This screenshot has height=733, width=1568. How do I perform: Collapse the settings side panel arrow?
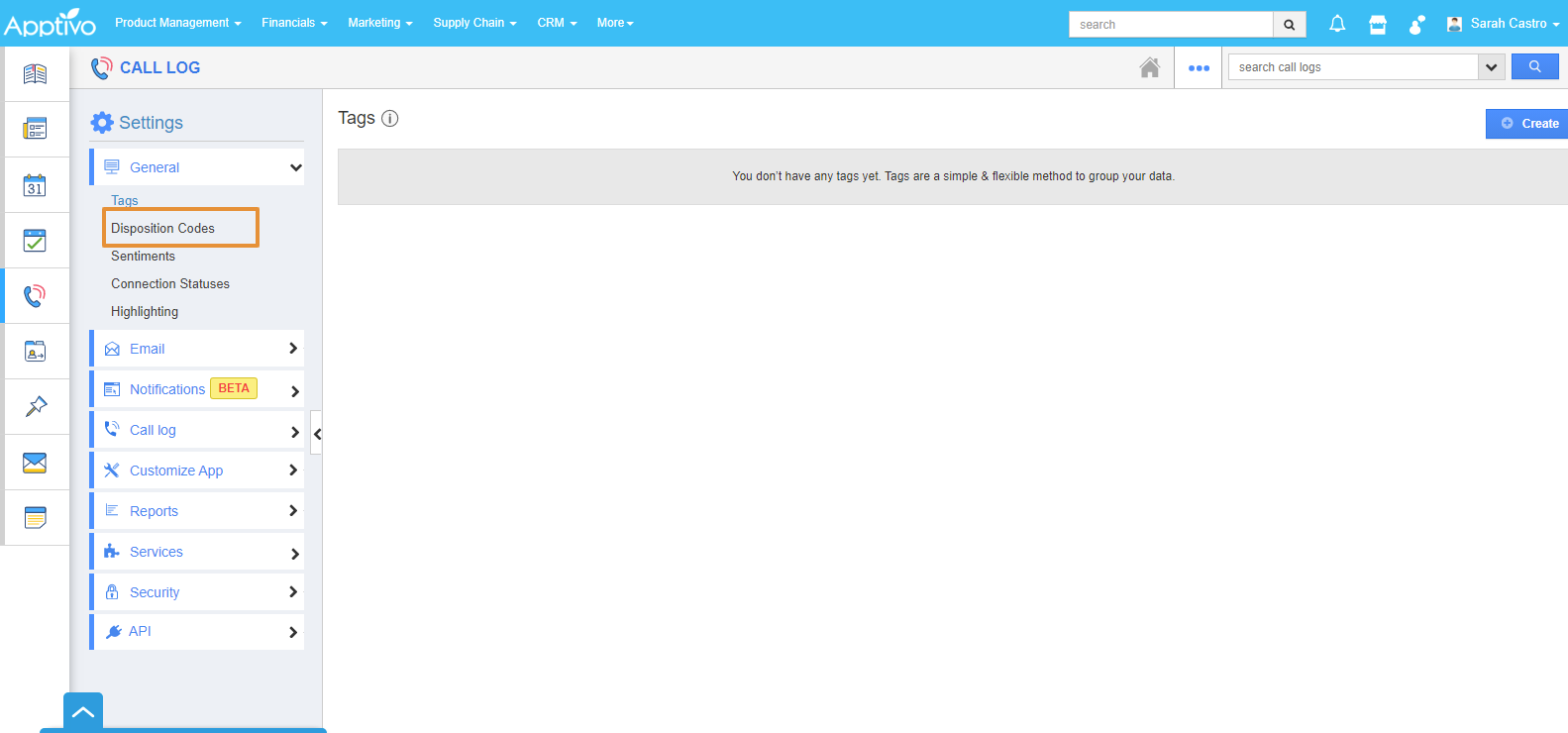coord(317,433)
